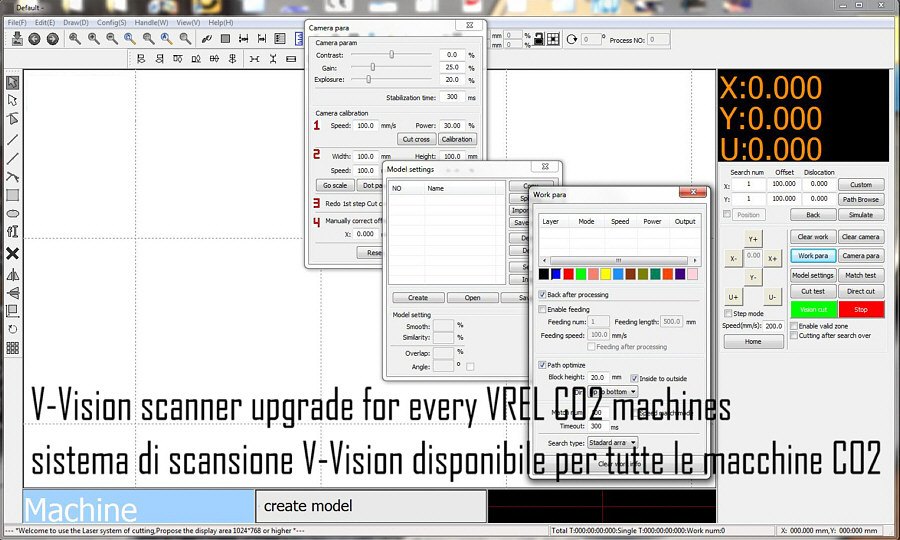The height and width of the screenshot is (540, 900).
Task: Select the line drawing tool
Action: (x=12, y=139)
